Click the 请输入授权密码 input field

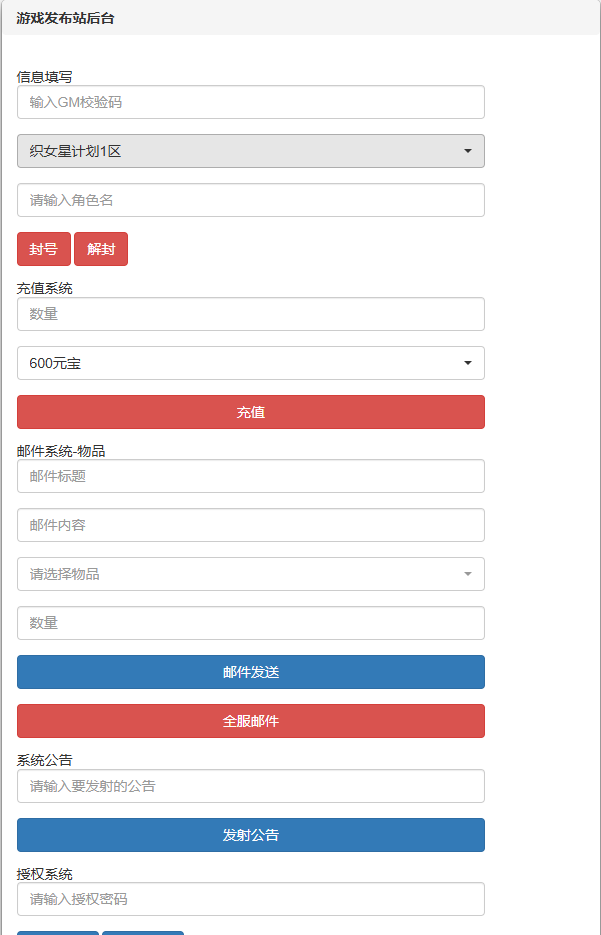250,899
